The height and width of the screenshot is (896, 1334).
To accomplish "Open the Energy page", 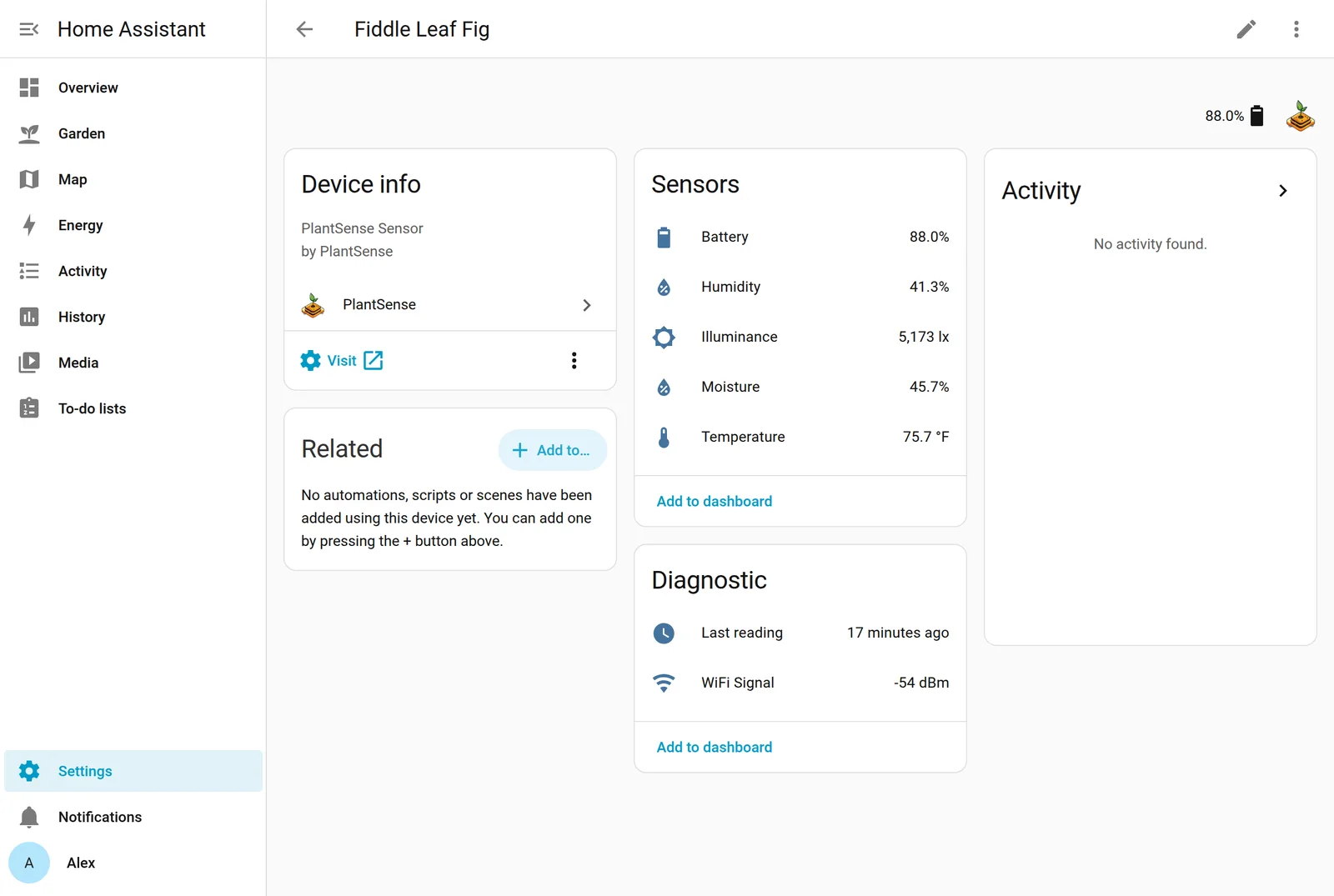I will [x=133, y=225].
